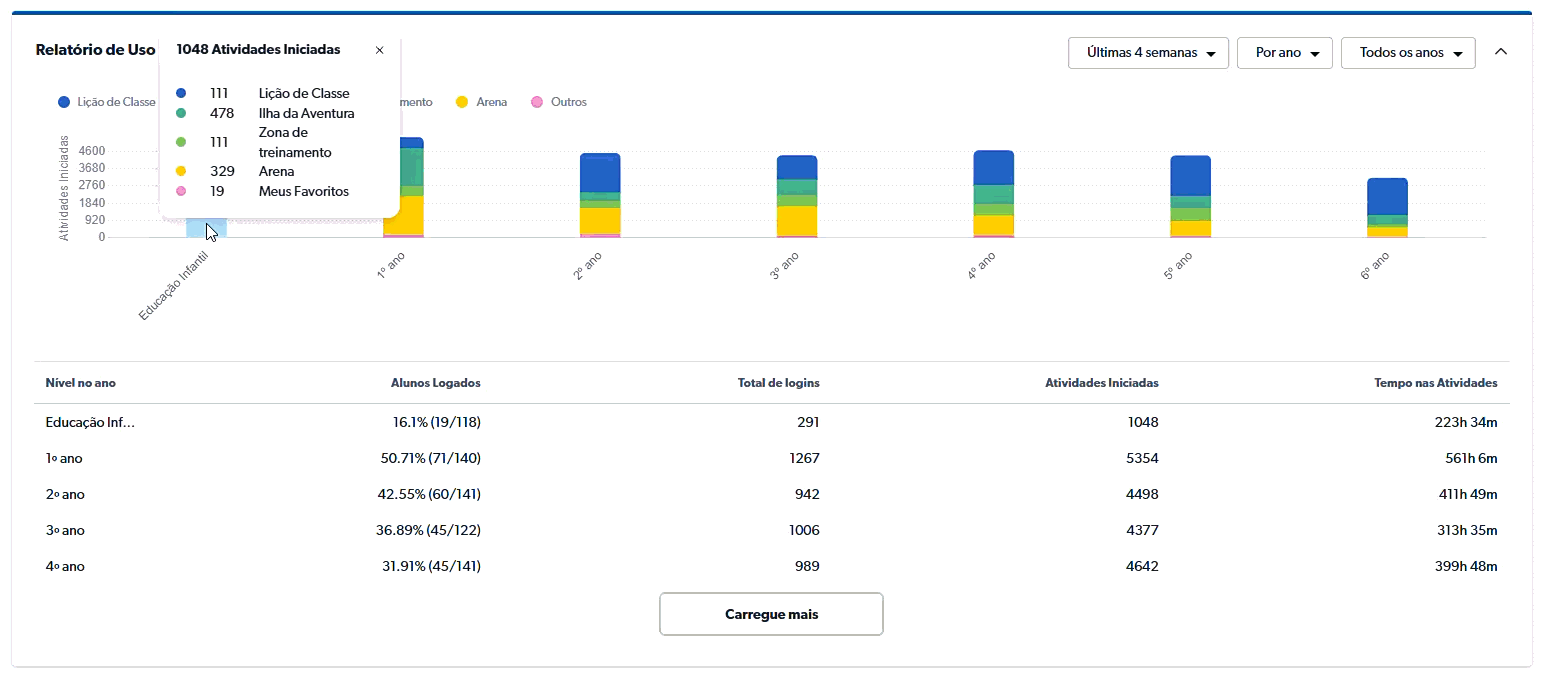Open the Por ano dropdown
The image size is (1544, 676).
click(1284, 53)
